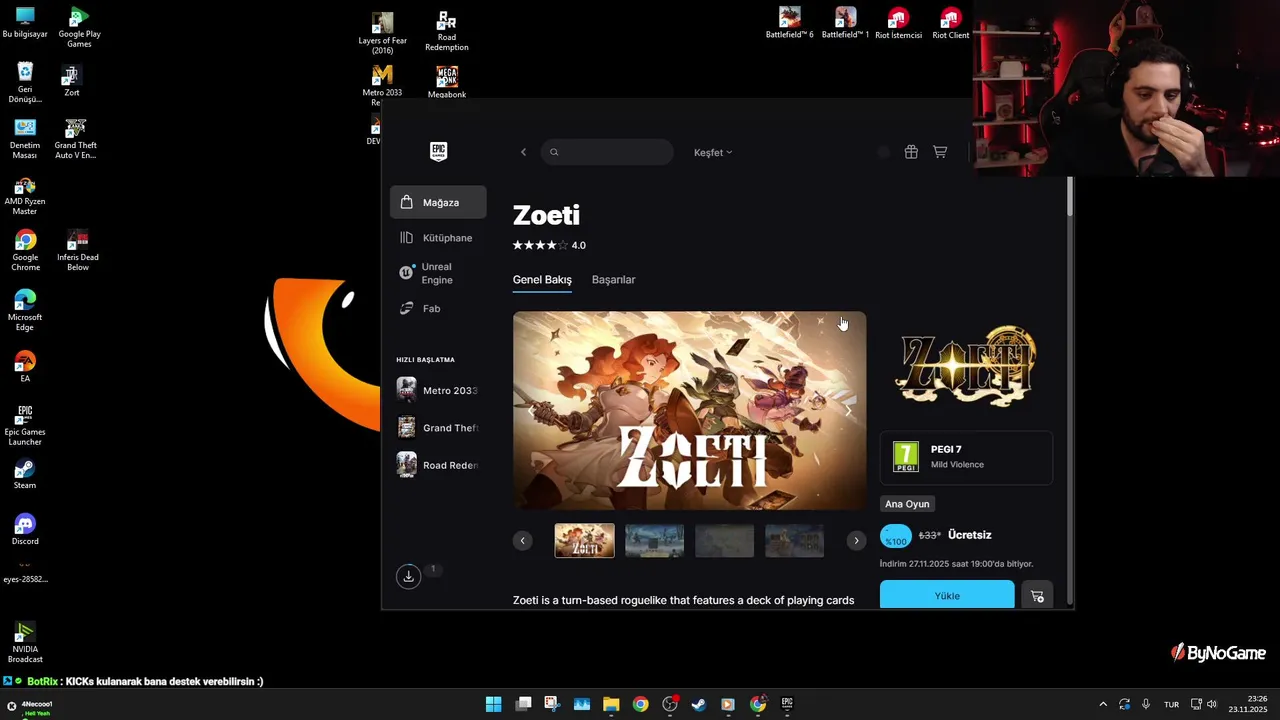This screenshot has height=720, width=1280.
Task: Open Layers of Fear (2016) shortcut
Action: point(382,33)
